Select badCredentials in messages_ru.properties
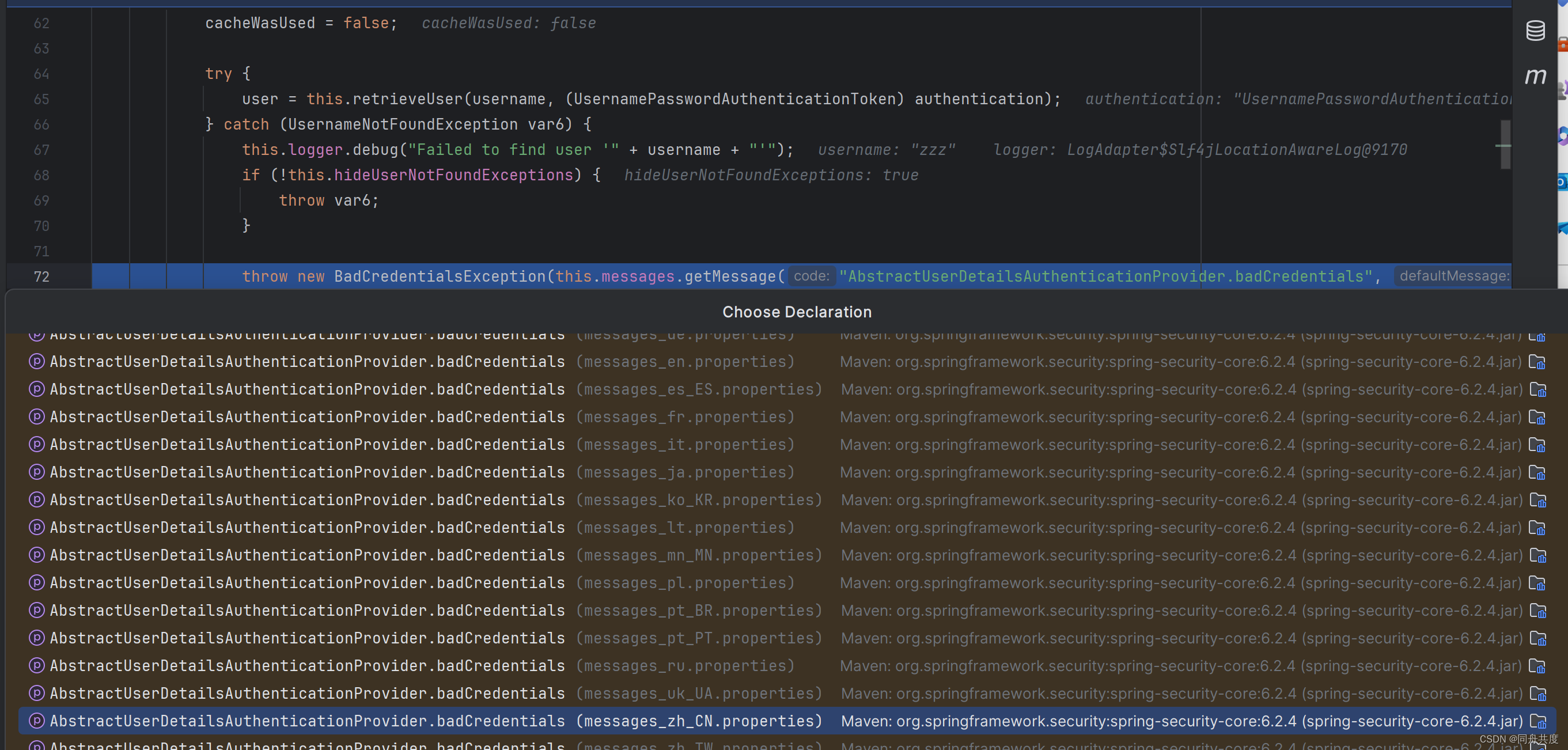This screenshot has width=1568, height=750. click(x=787, y=666)
